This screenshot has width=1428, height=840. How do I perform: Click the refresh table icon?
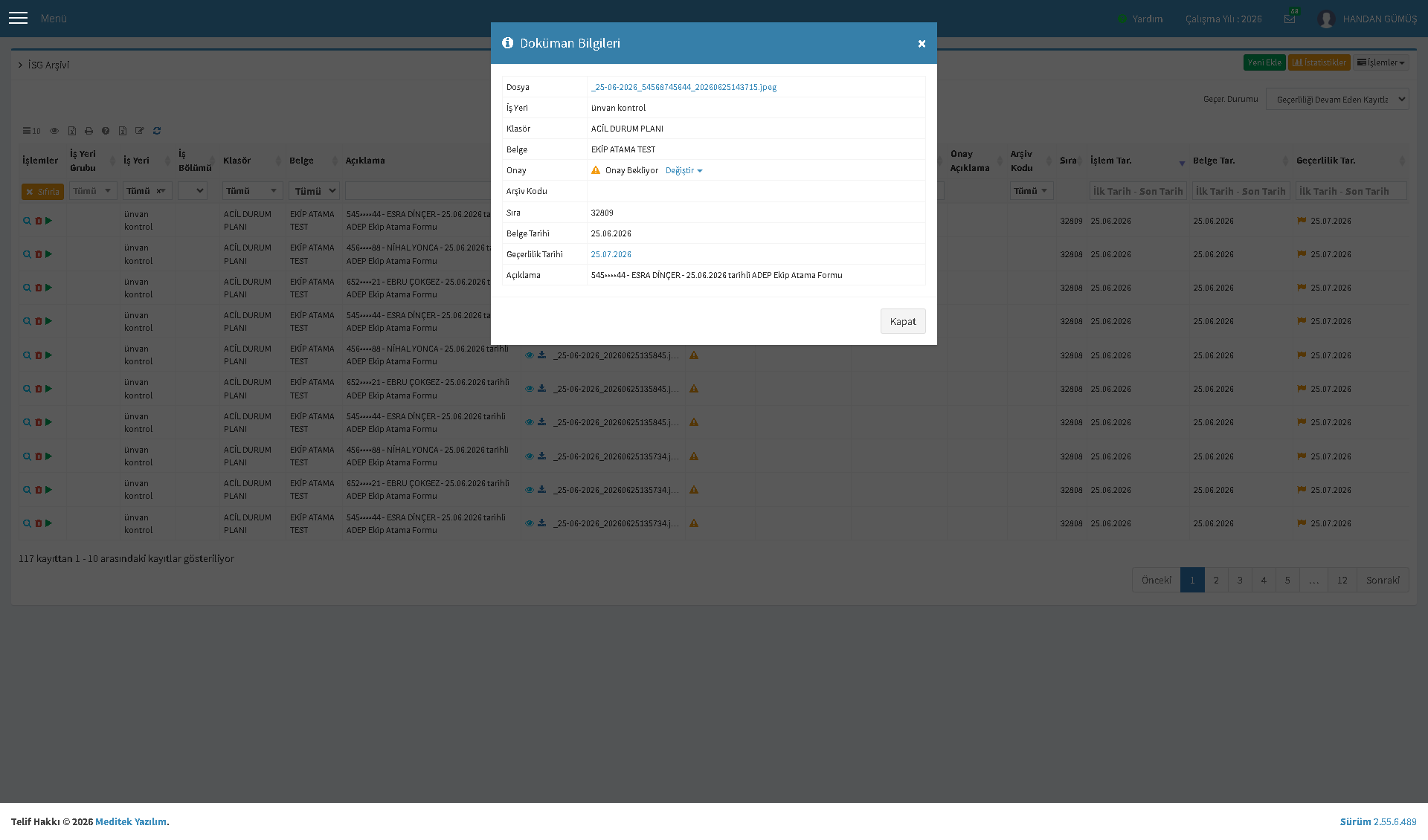pos(157,131)
